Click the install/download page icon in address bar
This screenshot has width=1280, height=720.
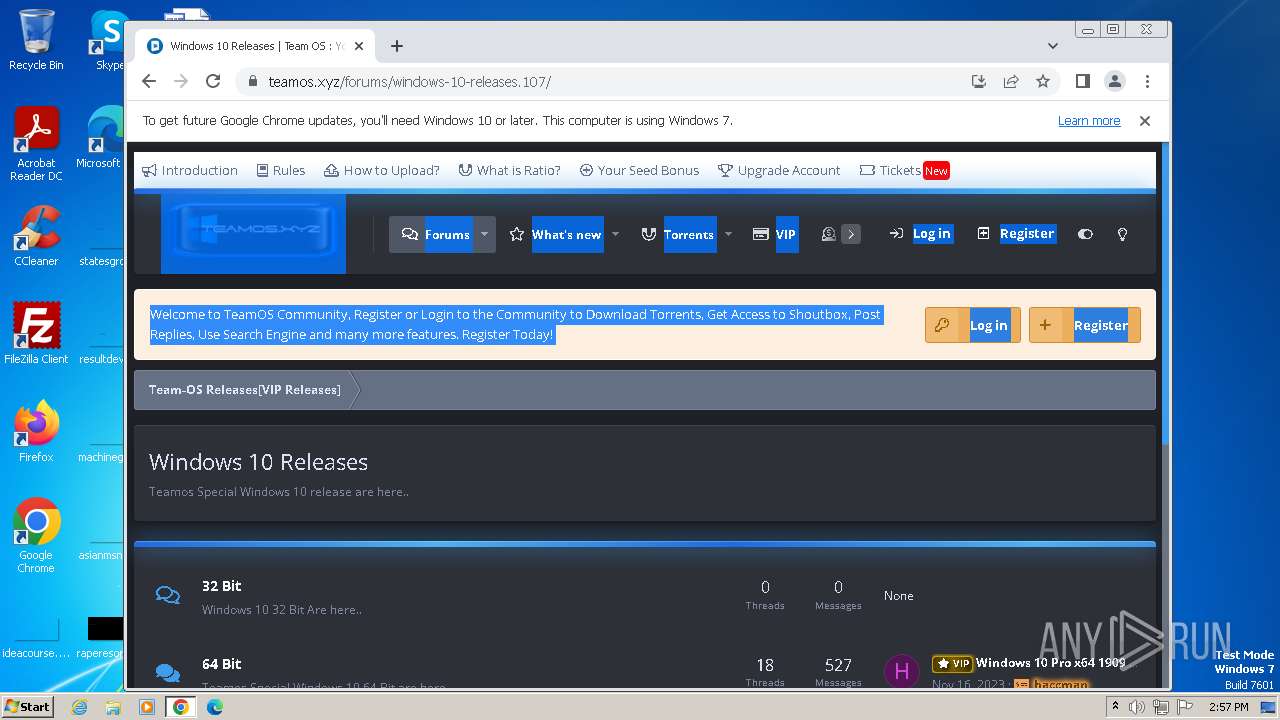point(979,81)
